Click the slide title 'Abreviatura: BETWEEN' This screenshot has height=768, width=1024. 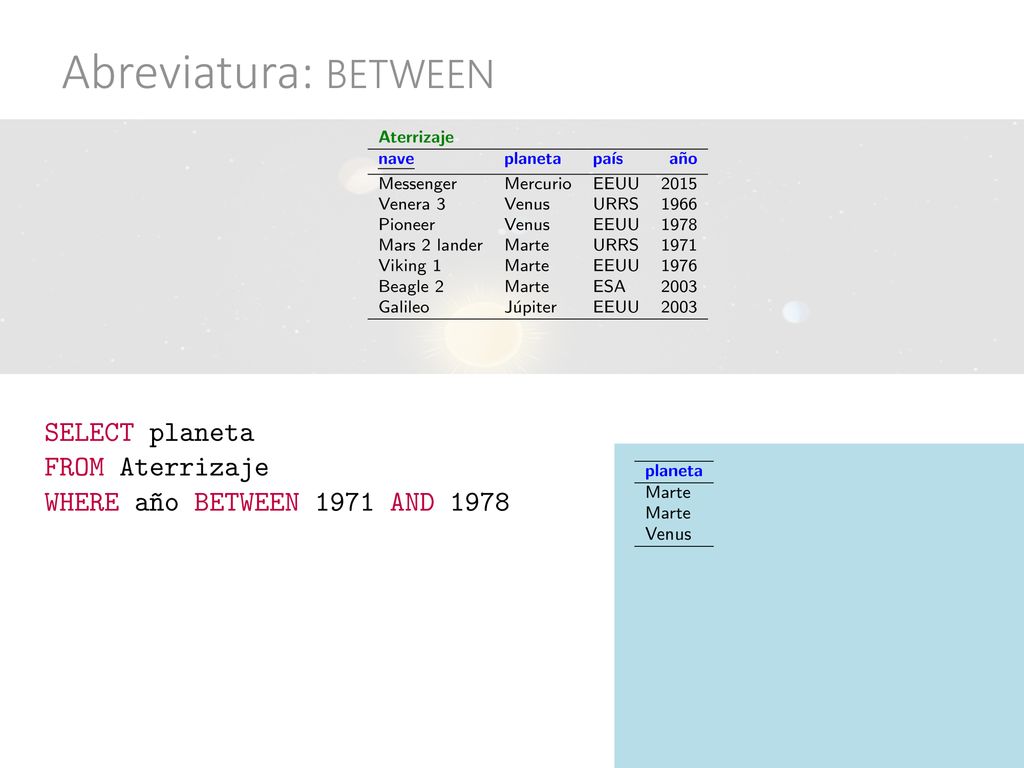point(278,73)
